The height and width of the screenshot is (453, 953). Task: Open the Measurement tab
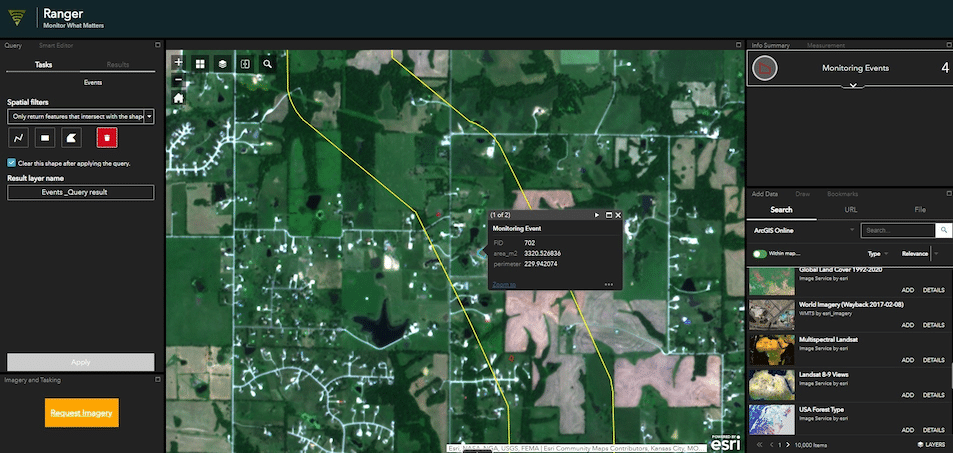(x=825, y=45)
